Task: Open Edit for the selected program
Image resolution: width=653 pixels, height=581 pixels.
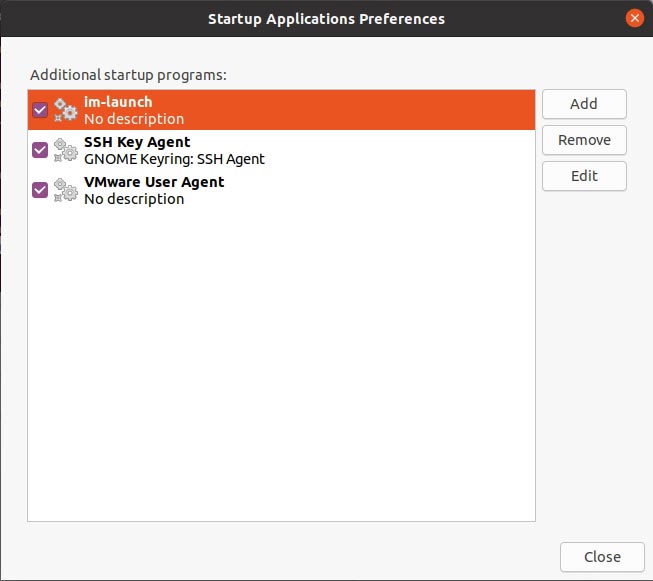Action: [584, 176]
